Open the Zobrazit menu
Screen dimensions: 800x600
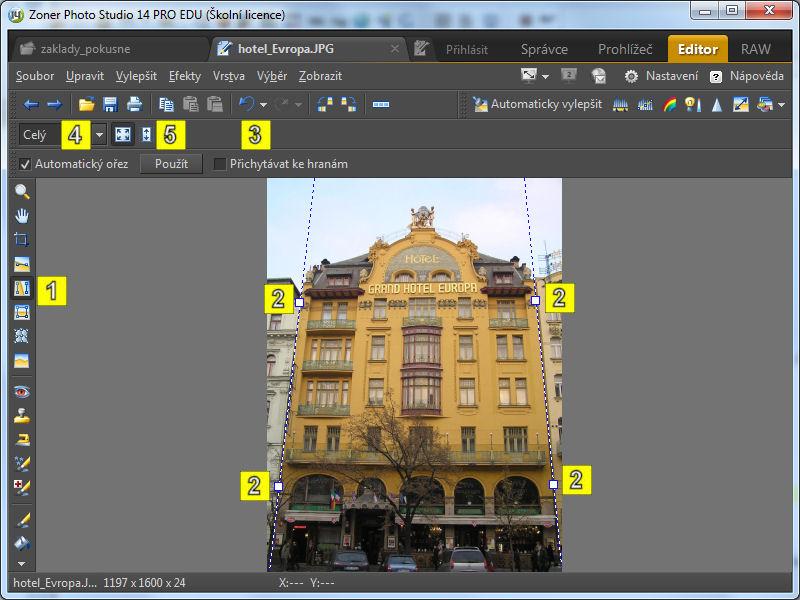click(320, 76)
